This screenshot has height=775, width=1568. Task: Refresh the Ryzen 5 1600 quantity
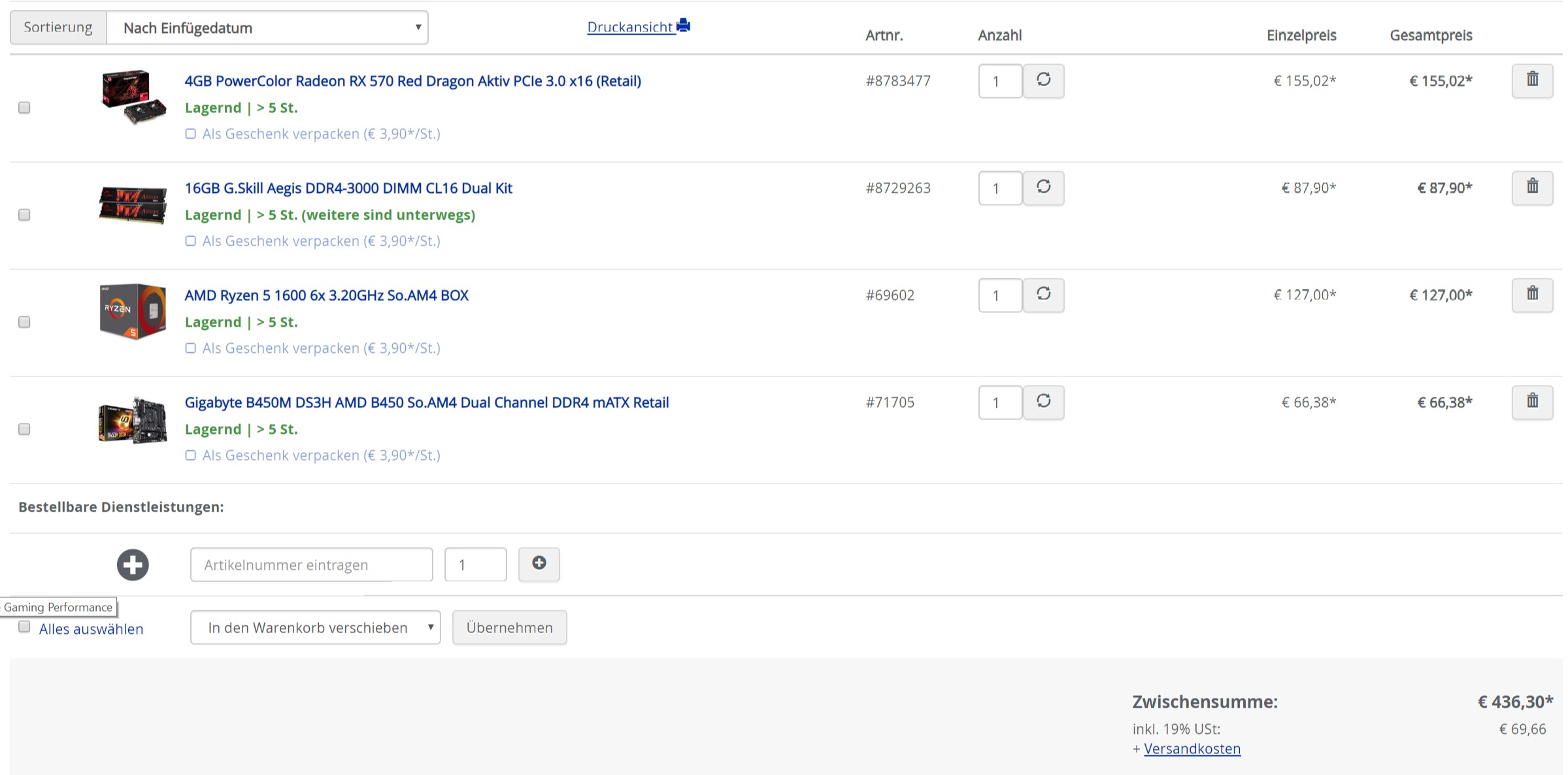coord(1043,295)
